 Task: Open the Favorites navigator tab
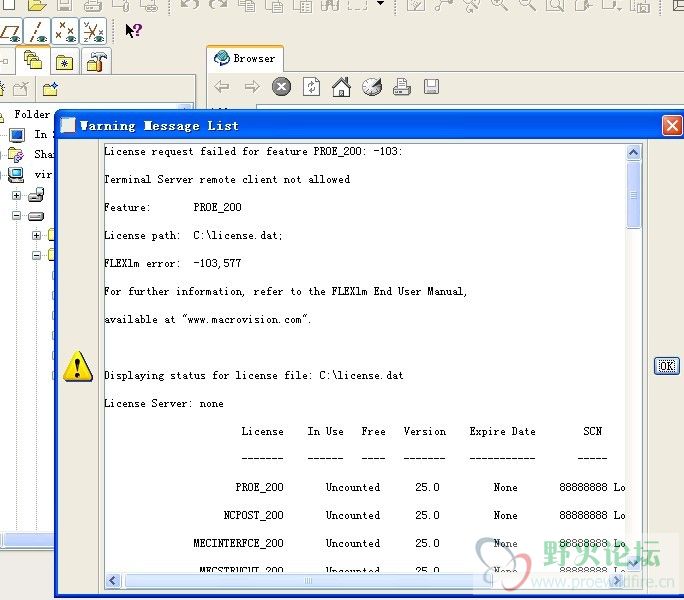tap(65, 63)
